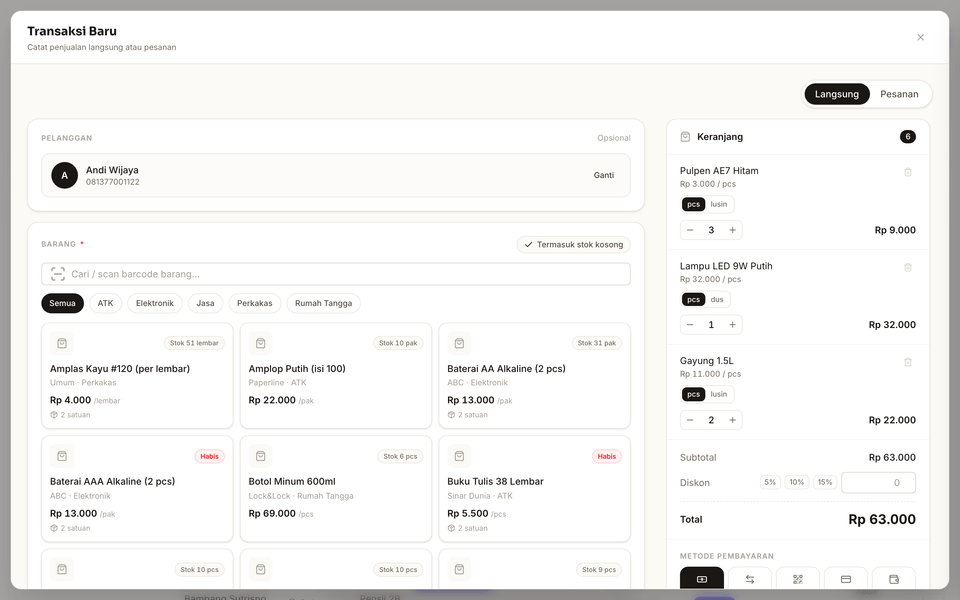Click Stok 51 lembar badge
The height and width of the screenshot is (600, 960).
(194, 343)
